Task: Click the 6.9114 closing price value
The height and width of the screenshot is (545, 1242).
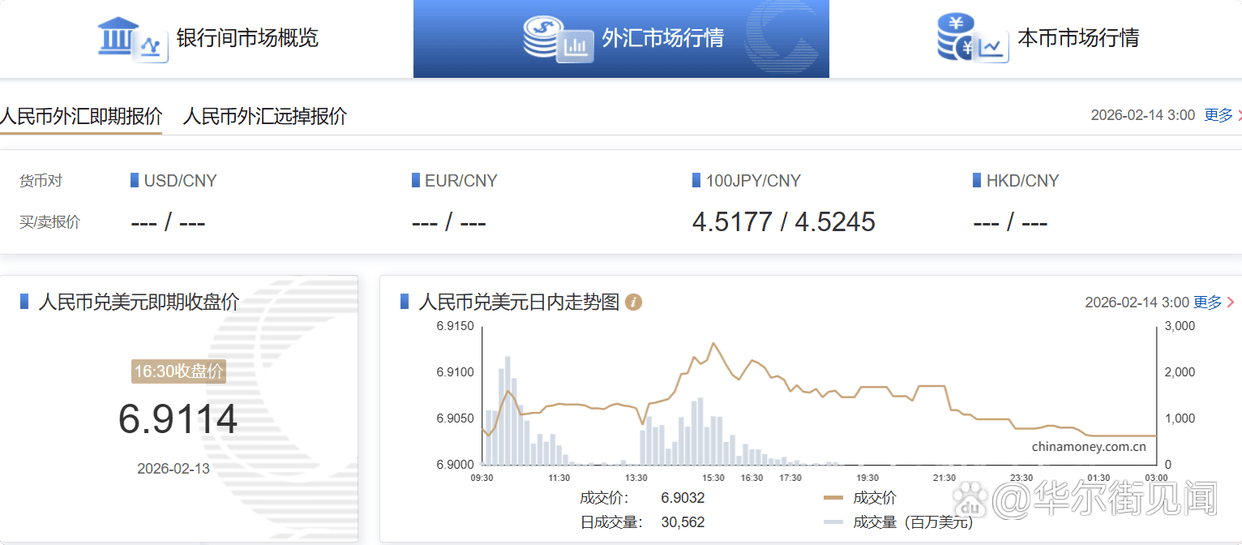Action: tap(178, 419)
